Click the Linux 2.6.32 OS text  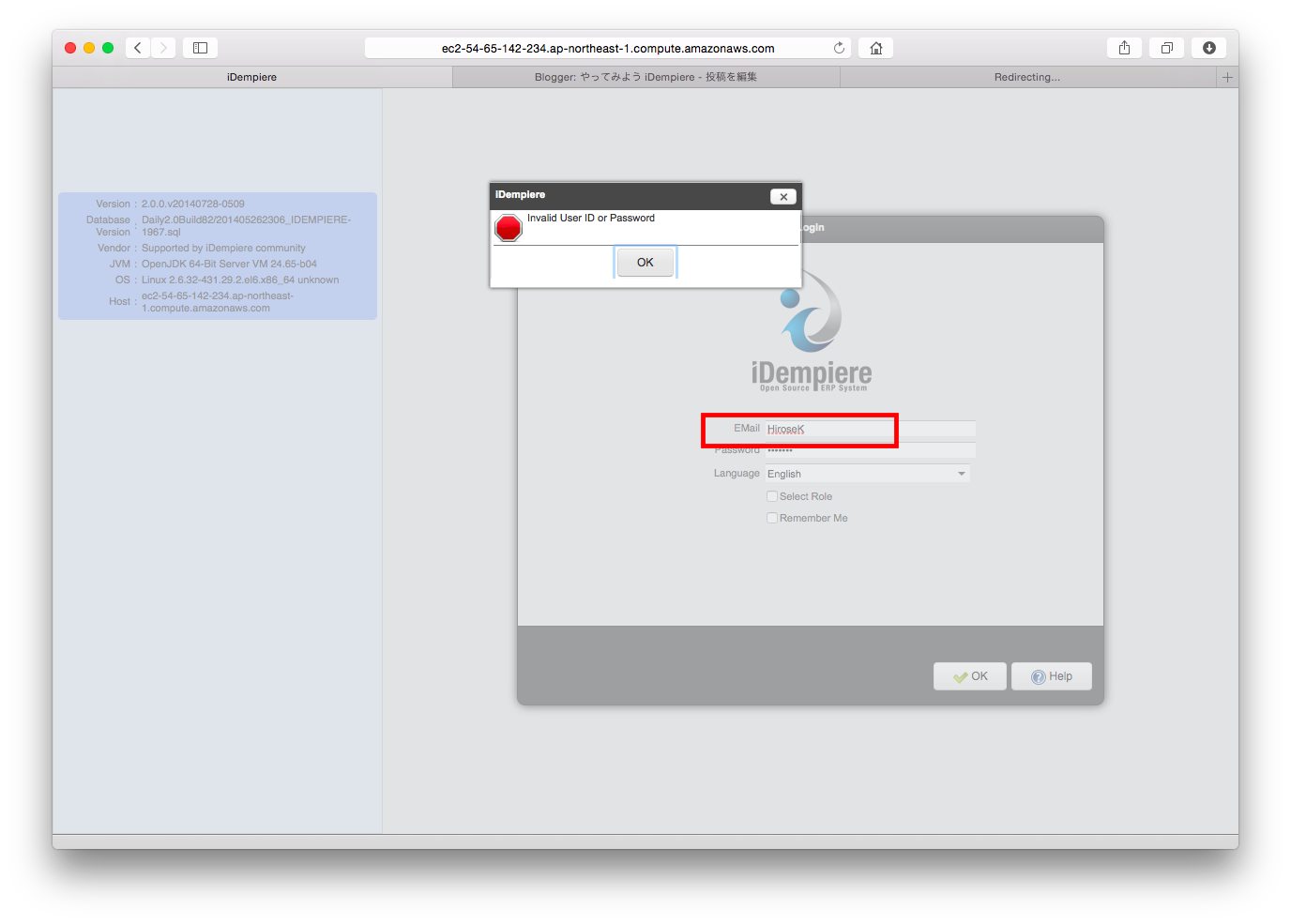pos(240,280)
